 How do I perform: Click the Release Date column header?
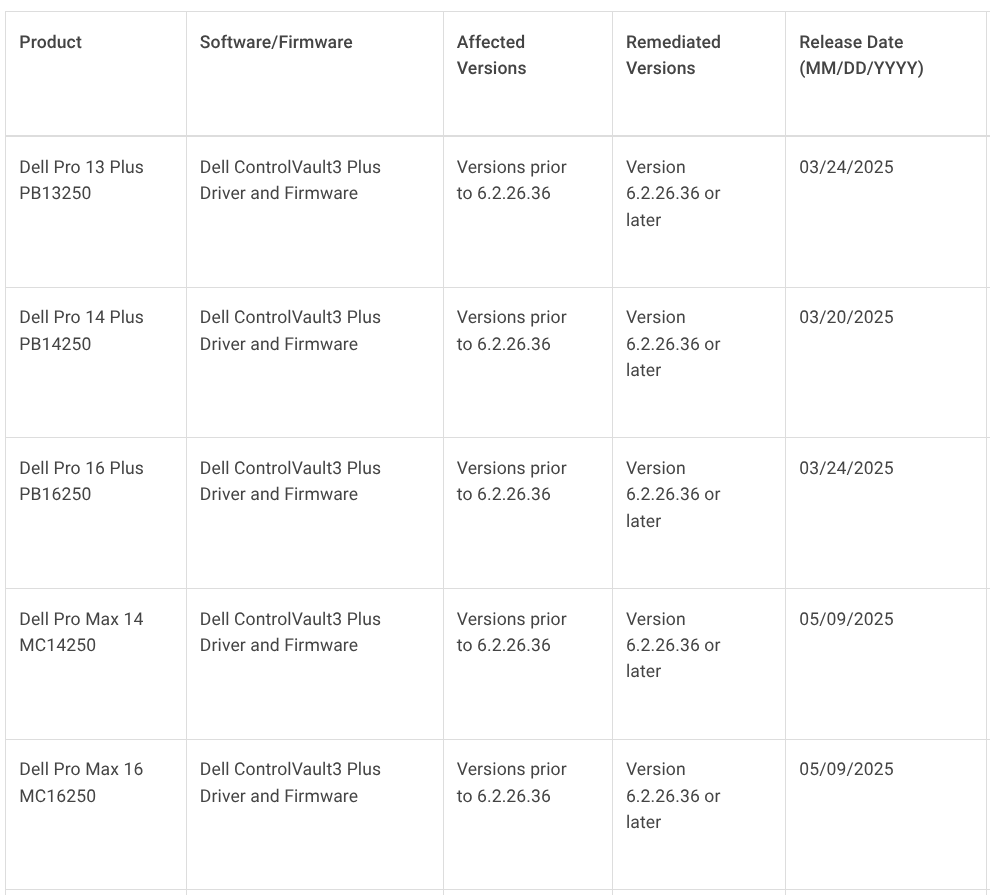click(x=861, y=55)
